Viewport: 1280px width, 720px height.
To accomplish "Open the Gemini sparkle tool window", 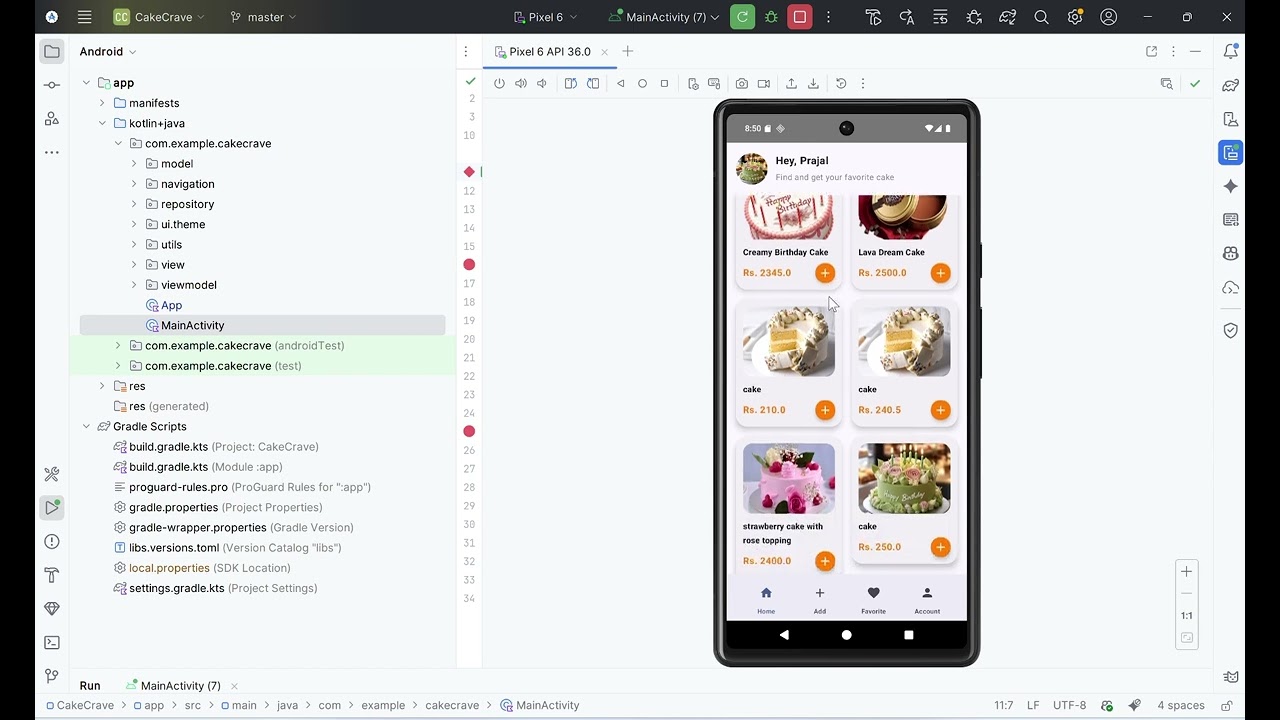I will pyautogui.click(x=1231, y=187).
